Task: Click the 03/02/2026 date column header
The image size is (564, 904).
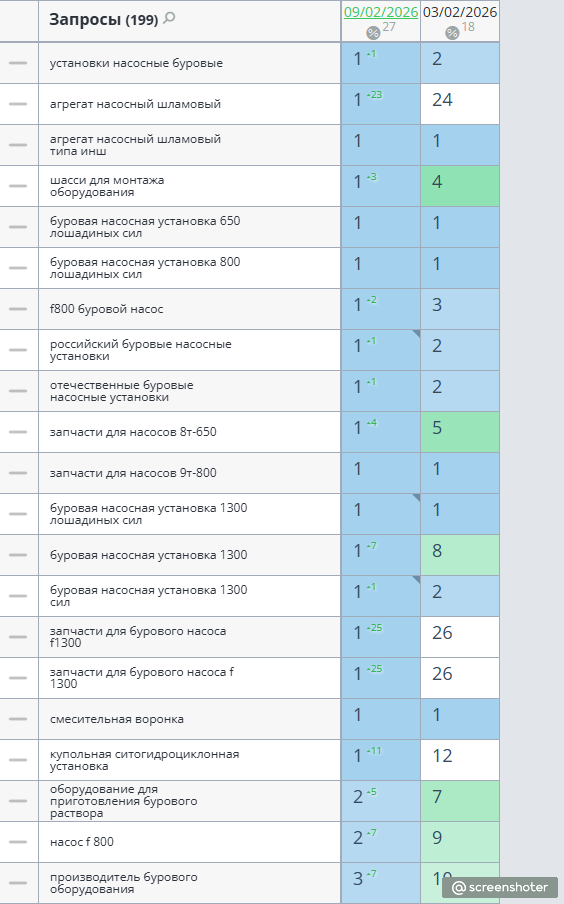Action: [460, 12]
